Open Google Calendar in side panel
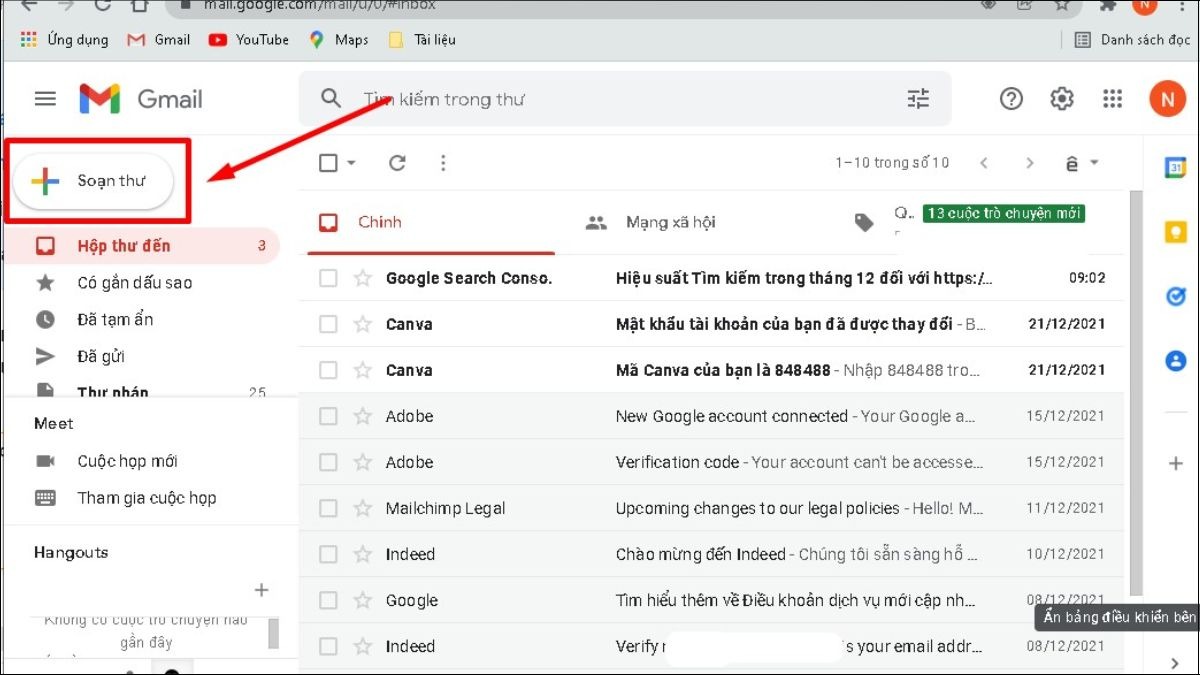This screenshot has height=675, width=1200. [1175, 168]
